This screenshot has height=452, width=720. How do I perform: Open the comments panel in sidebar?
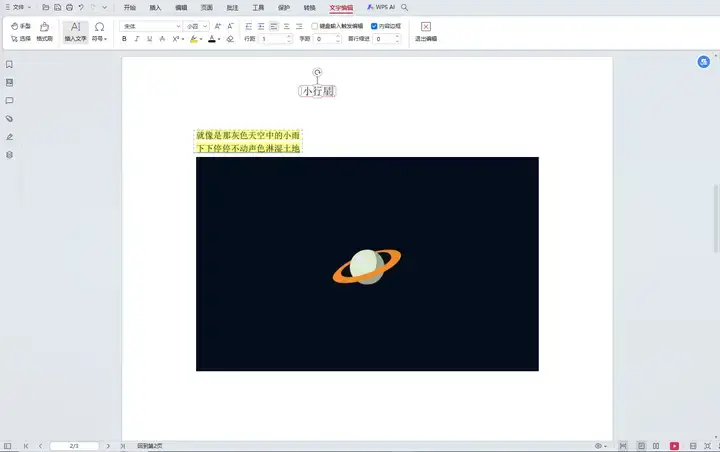point(9,101)
